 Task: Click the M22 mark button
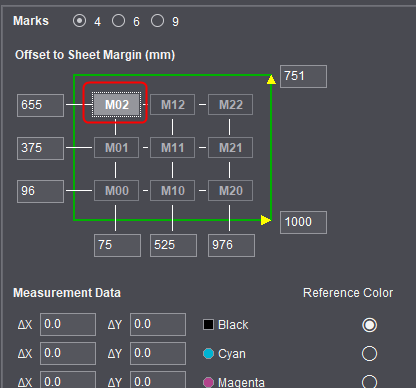tap(230, 105)
